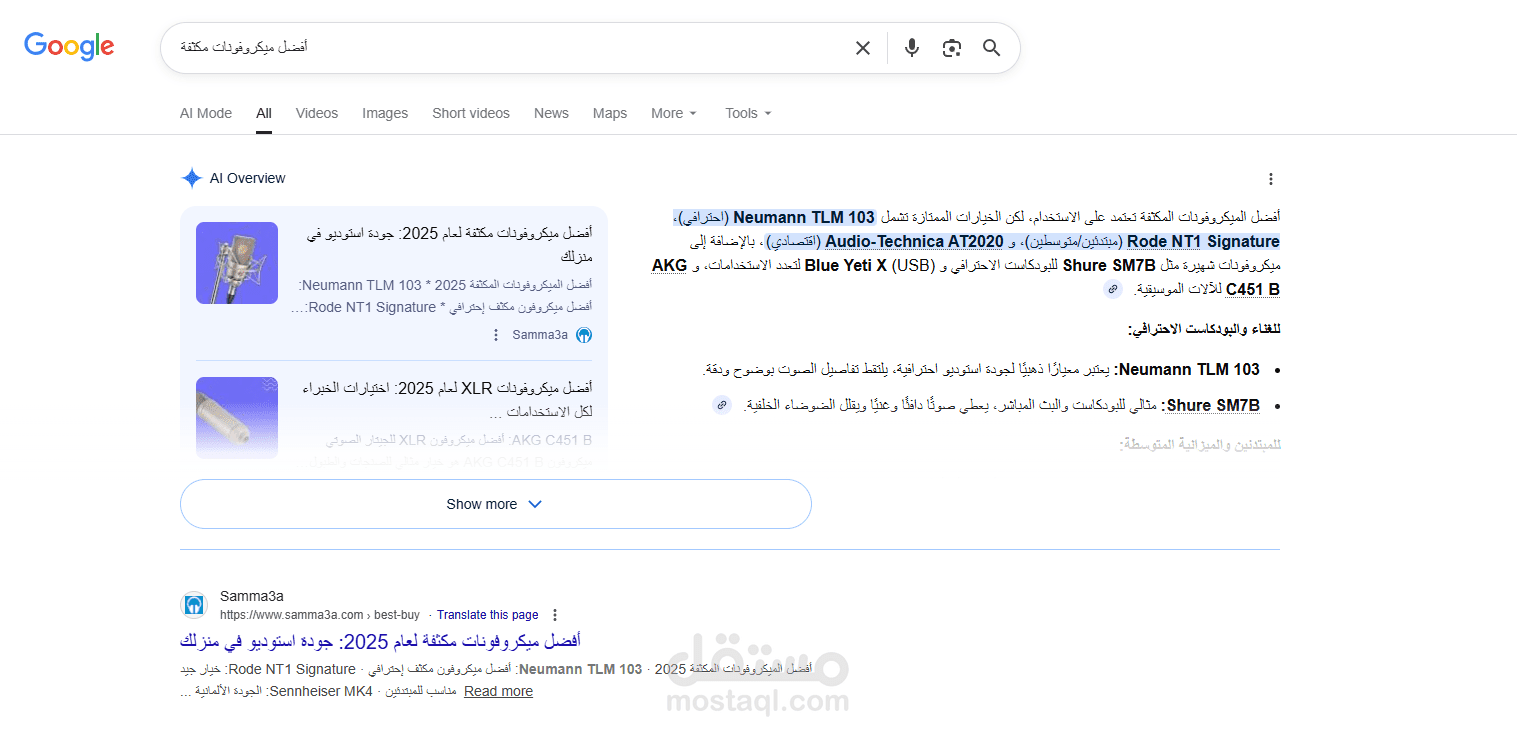Click the Samma3a headphone icon in source card
The image size is (1517, 732).
click(585, 335)
